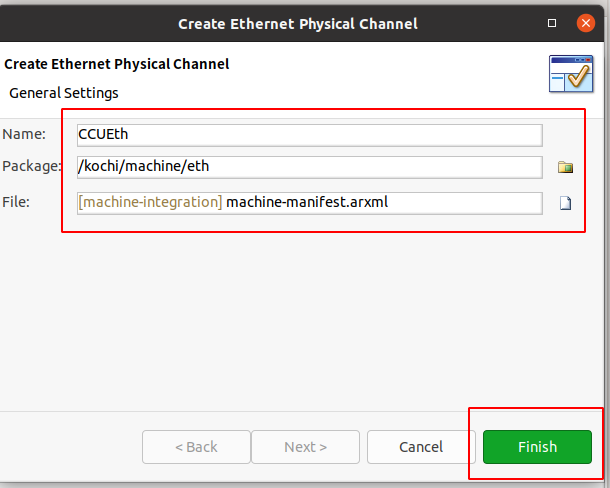Viewport: 610px width, 488px height.
Task: Maximize the Create Ethernet Physical Channel dialog
Action: click(552, 23)
